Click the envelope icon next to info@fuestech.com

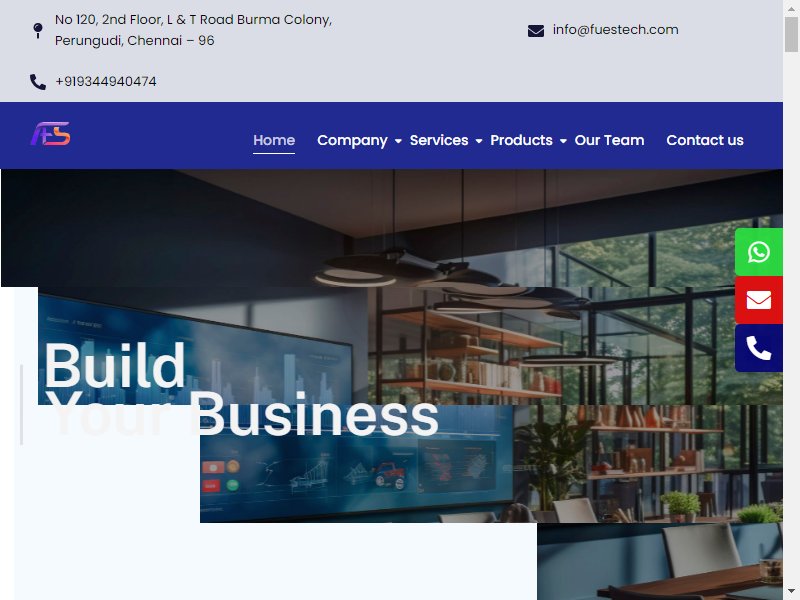(x=536, y=31)
